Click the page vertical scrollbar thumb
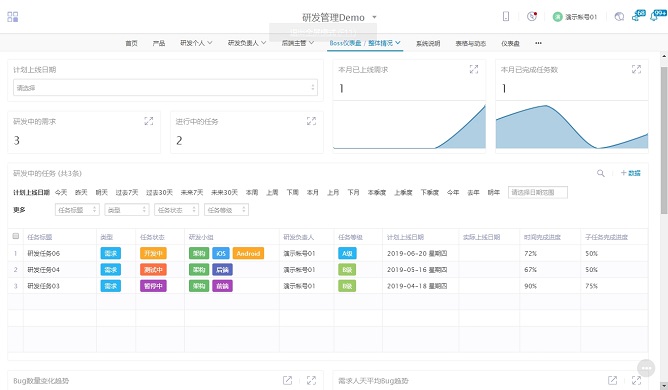668x390 pixels. [664, 140]
